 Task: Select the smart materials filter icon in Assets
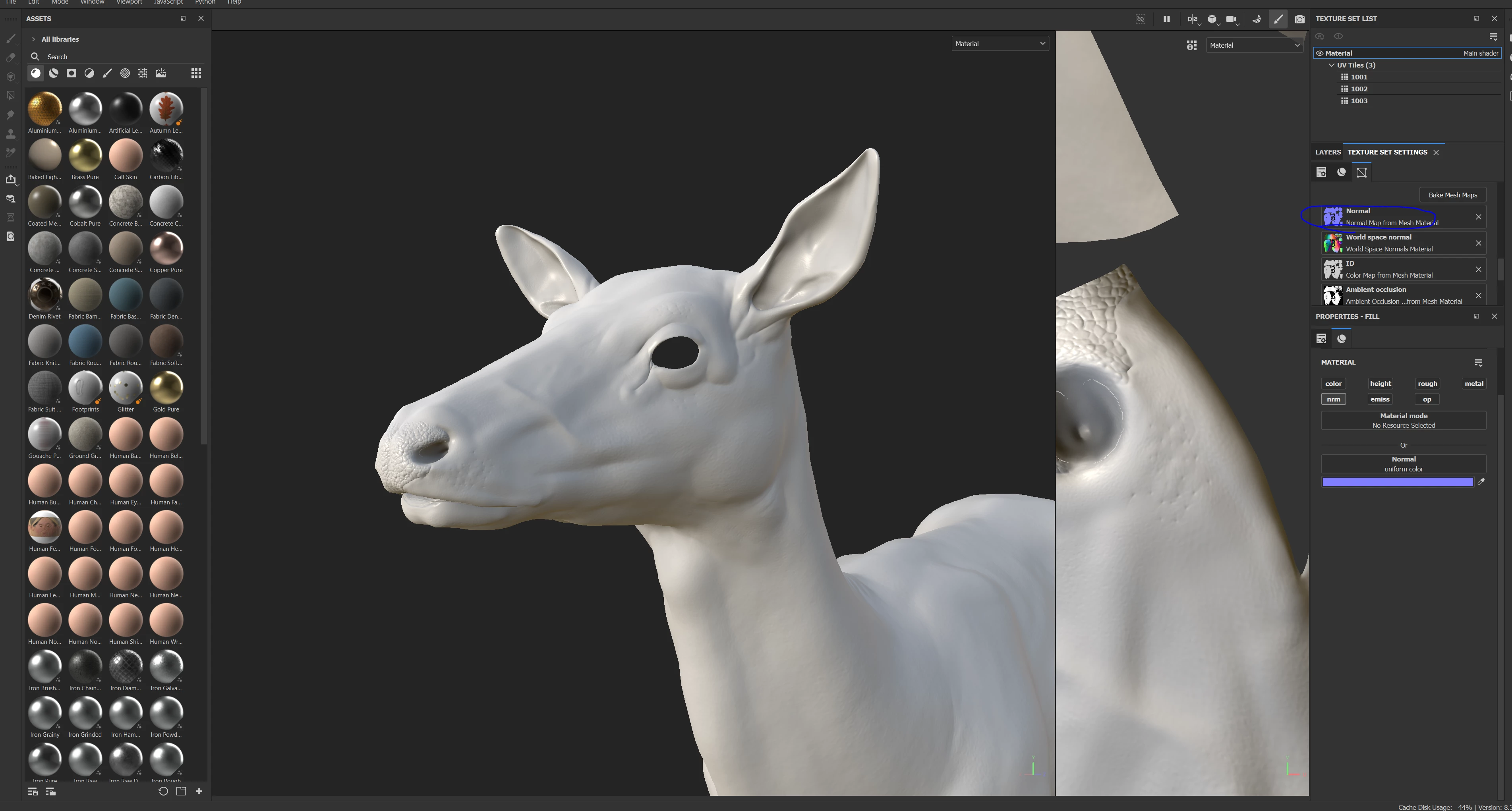[x=53, y=73]
